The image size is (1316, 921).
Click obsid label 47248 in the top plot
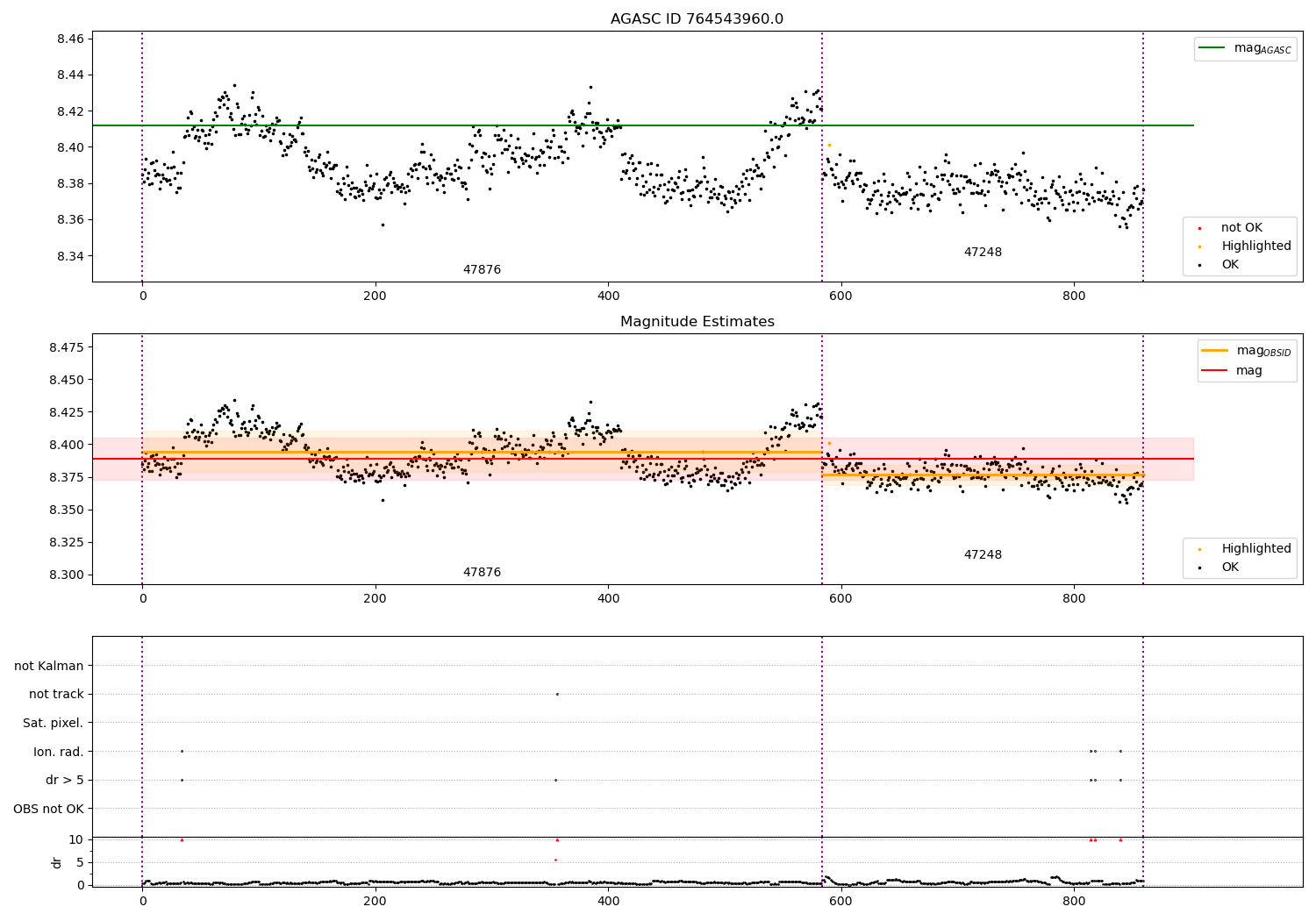coord(983,253)
